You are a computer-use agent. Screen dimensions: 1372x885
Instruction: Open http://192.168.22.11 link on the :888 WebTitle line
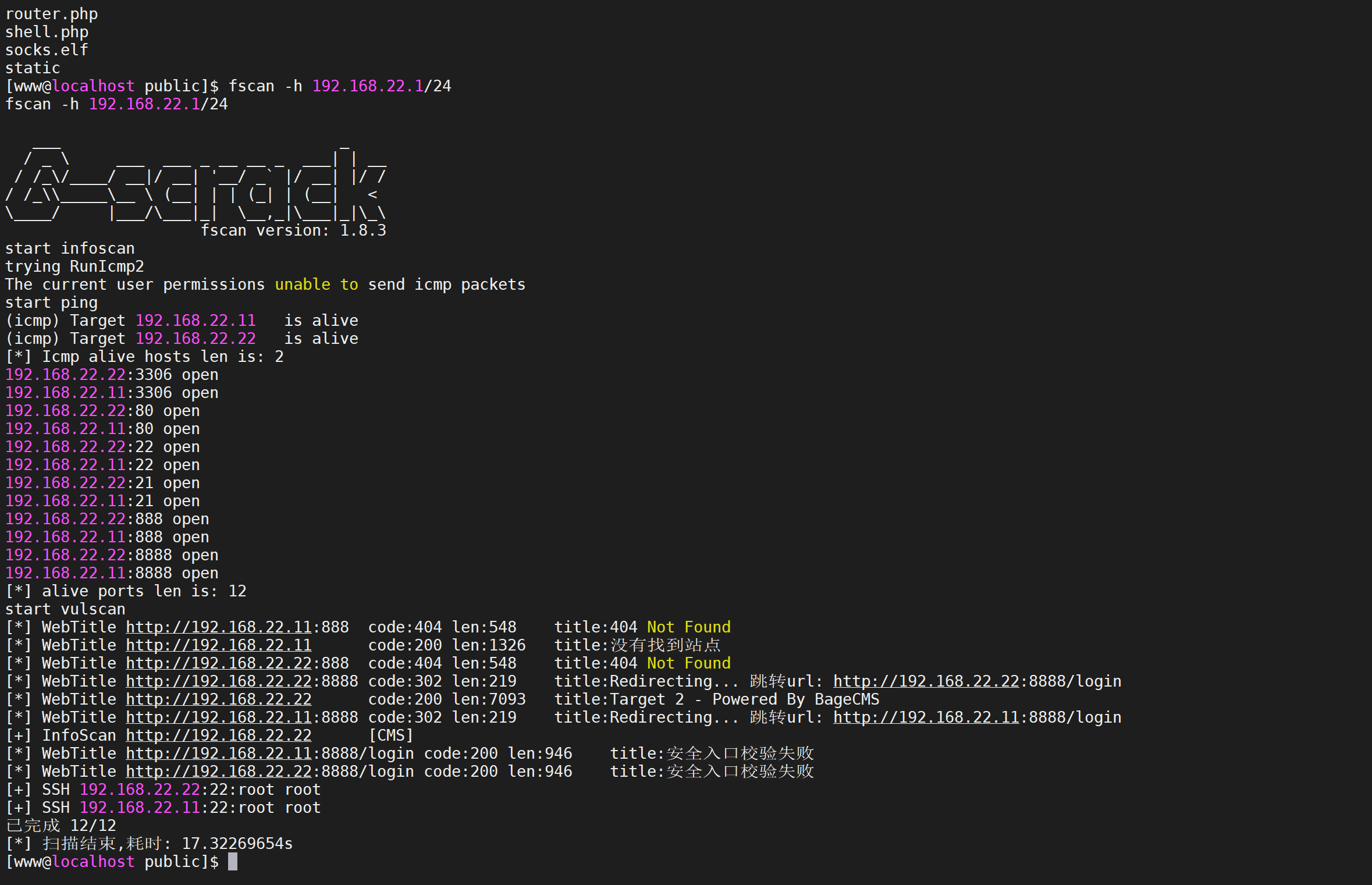pyautogui.click(x=218, y=627)
